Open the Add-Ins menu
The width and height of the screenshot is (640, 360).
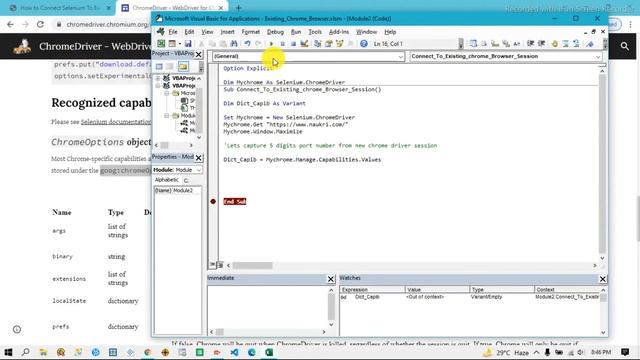[x=339, y=32]
